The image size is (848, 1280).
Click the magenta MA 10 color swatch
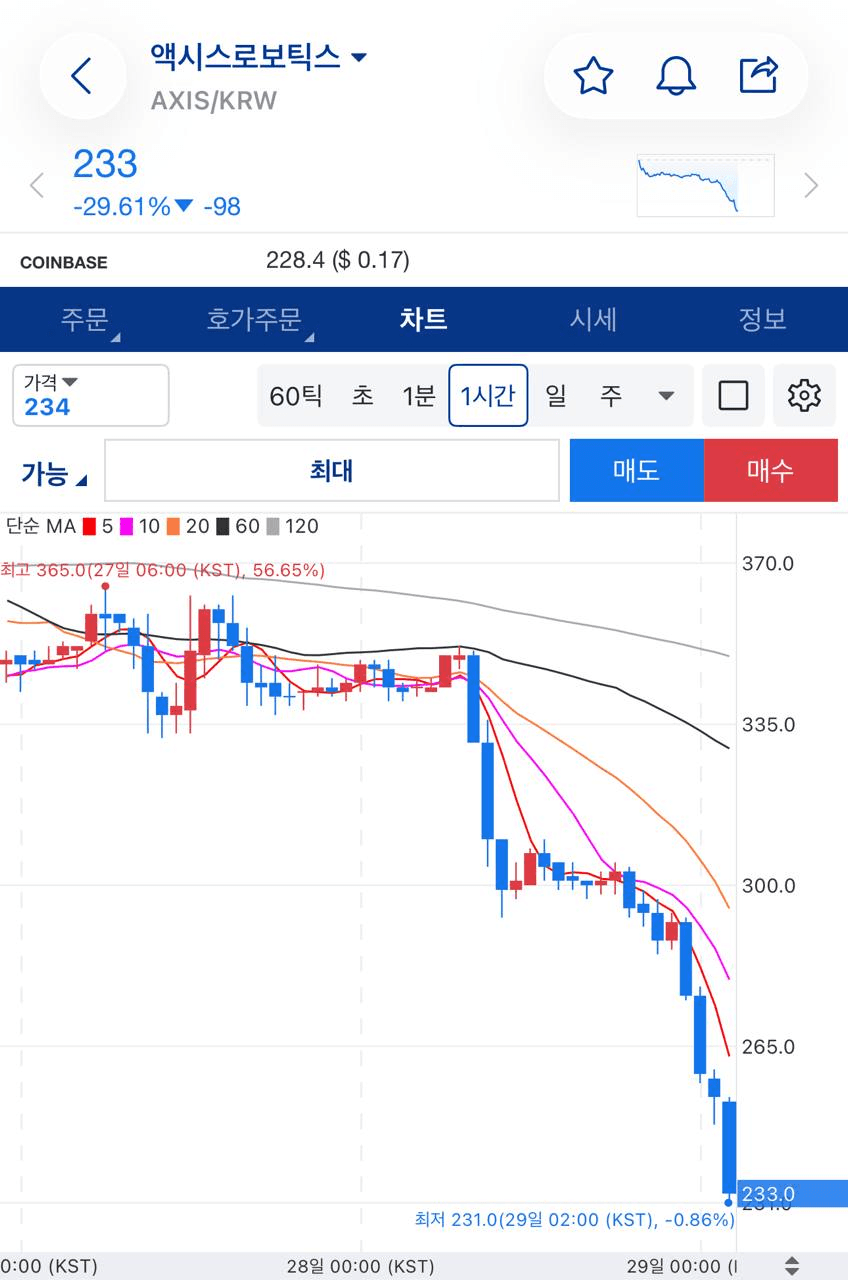coord(126,526)
